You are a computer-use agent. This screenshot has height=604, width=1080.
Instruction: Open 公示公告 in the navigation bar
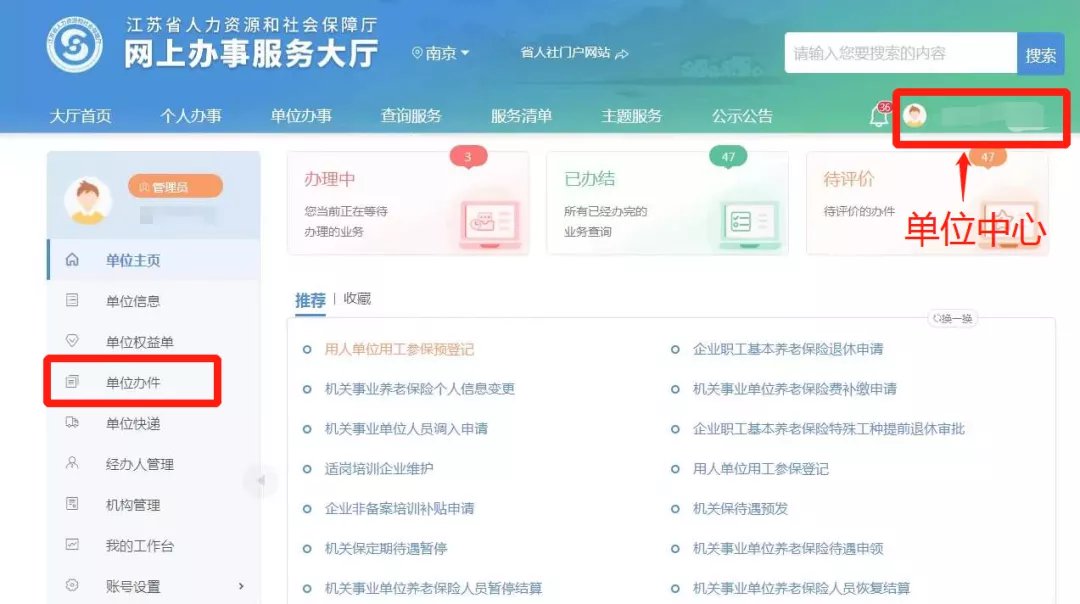(x=742, y=116)
